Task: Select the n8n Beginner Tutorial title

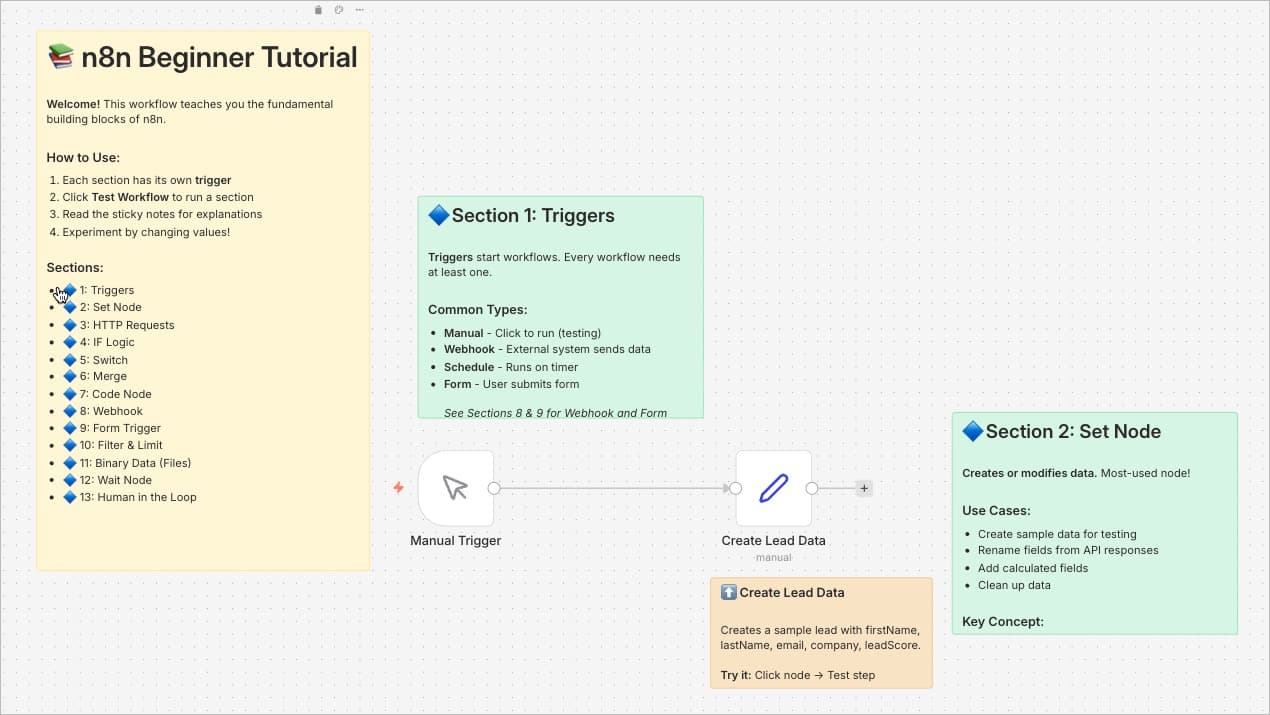Action: pyautogui.click(x=219, y=58)
